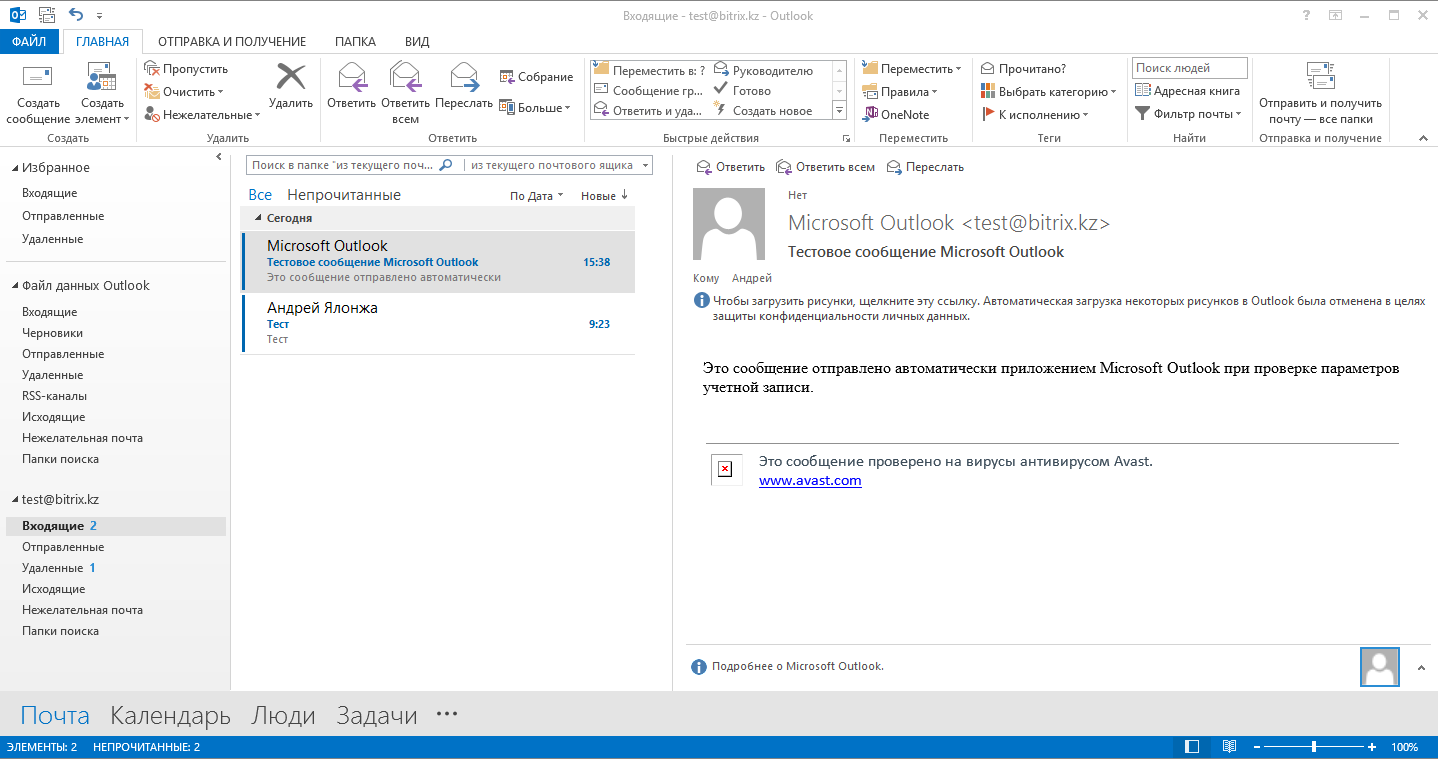Expand the Quick Steps gallery arrow
Viewport: 1438px width, 759px height.
[x=840, y=111]
